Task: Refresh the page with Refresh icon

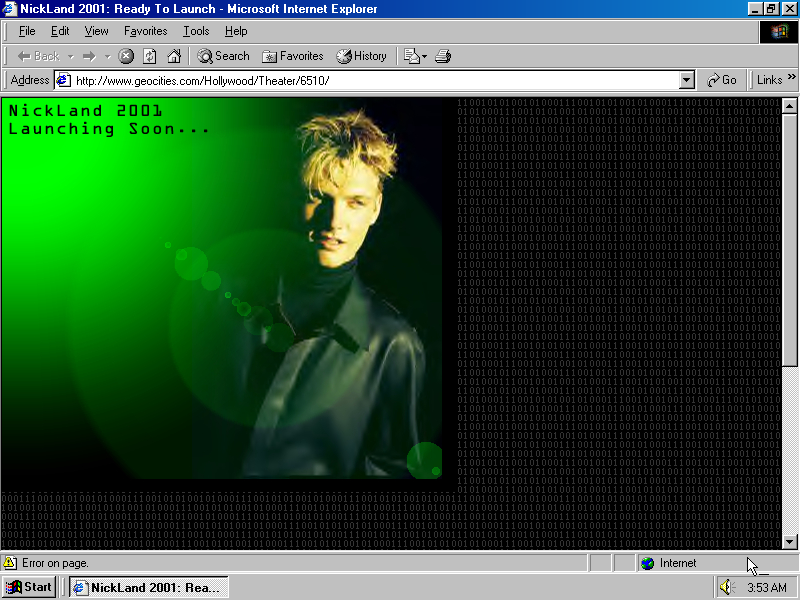Action: click(149, 56)
